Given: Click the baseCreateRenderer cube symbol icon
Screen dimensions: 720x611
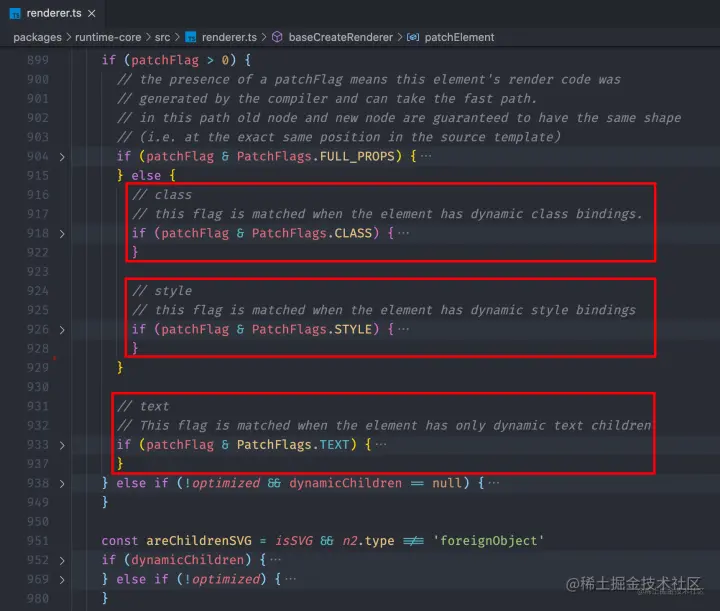Looking at the screenshot, I should point(277,37).
